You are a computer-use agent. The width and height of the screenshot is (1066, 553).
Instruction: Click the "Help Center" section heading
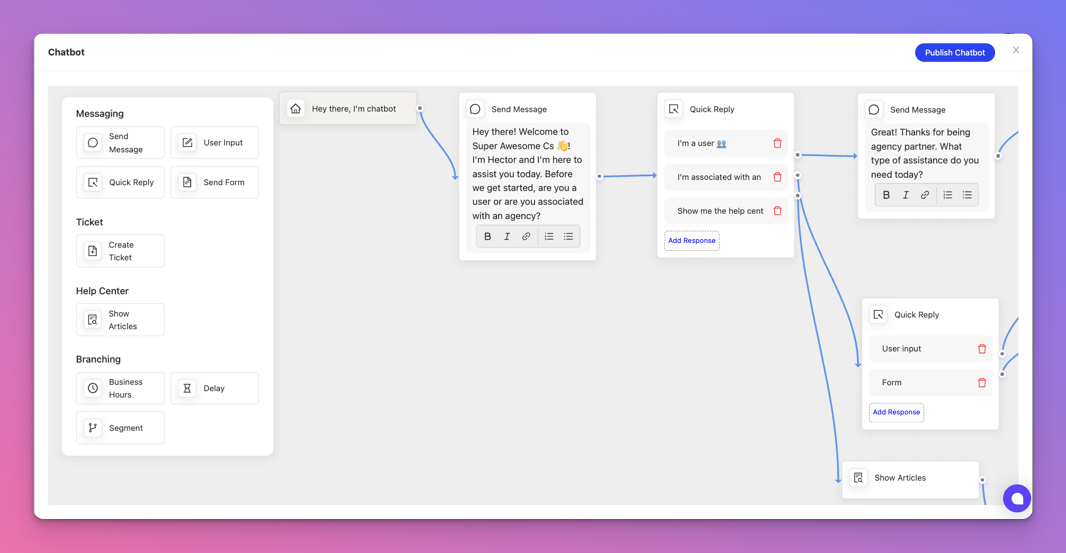[102, 291]
